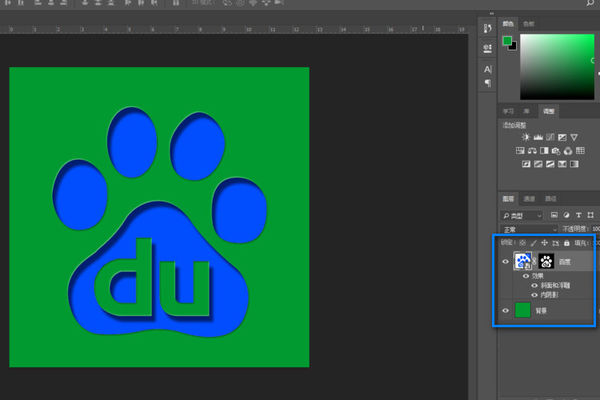
Task: Hide the 背景 background layer
Action: point(505,310)
